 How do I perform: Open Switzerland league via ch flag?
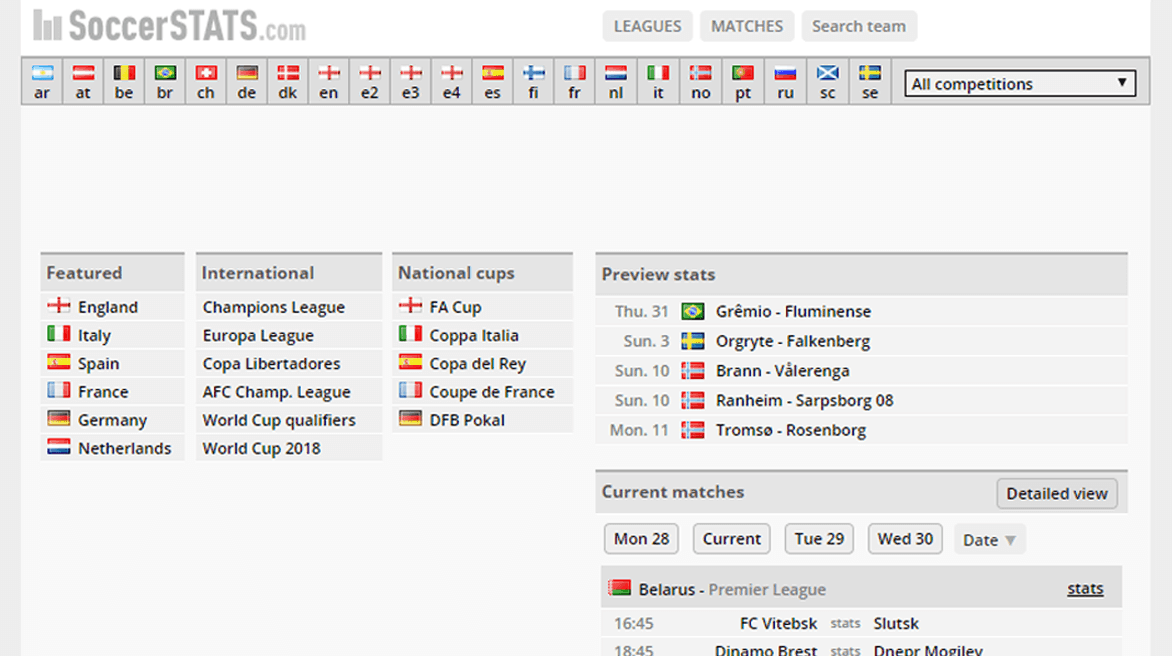[206, 81]
